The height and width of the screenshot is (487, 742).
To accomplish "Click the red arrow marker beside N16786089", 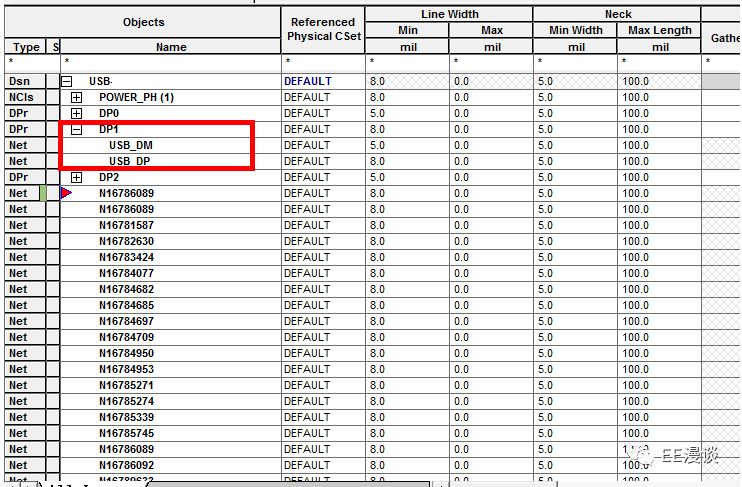I will pos(66,193).
